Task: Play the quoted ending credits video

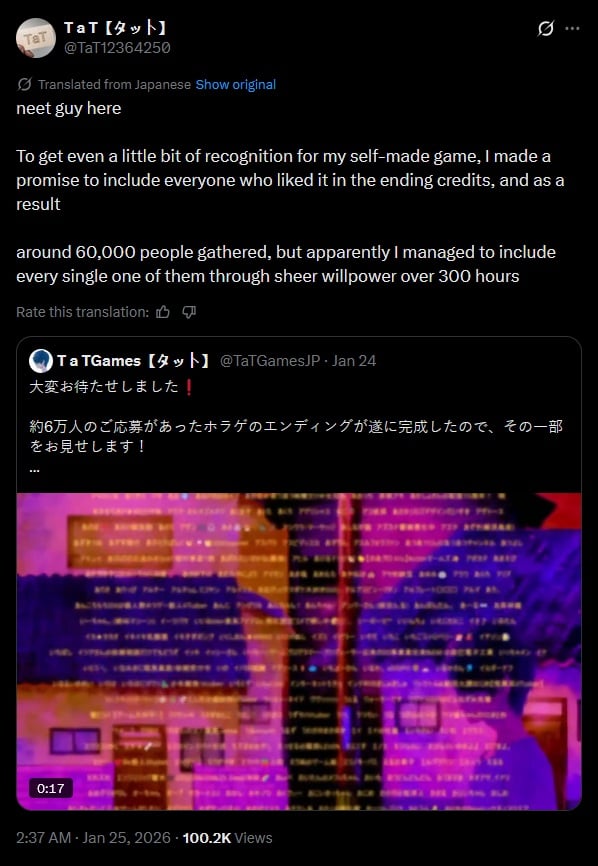Action: (299, 651)
